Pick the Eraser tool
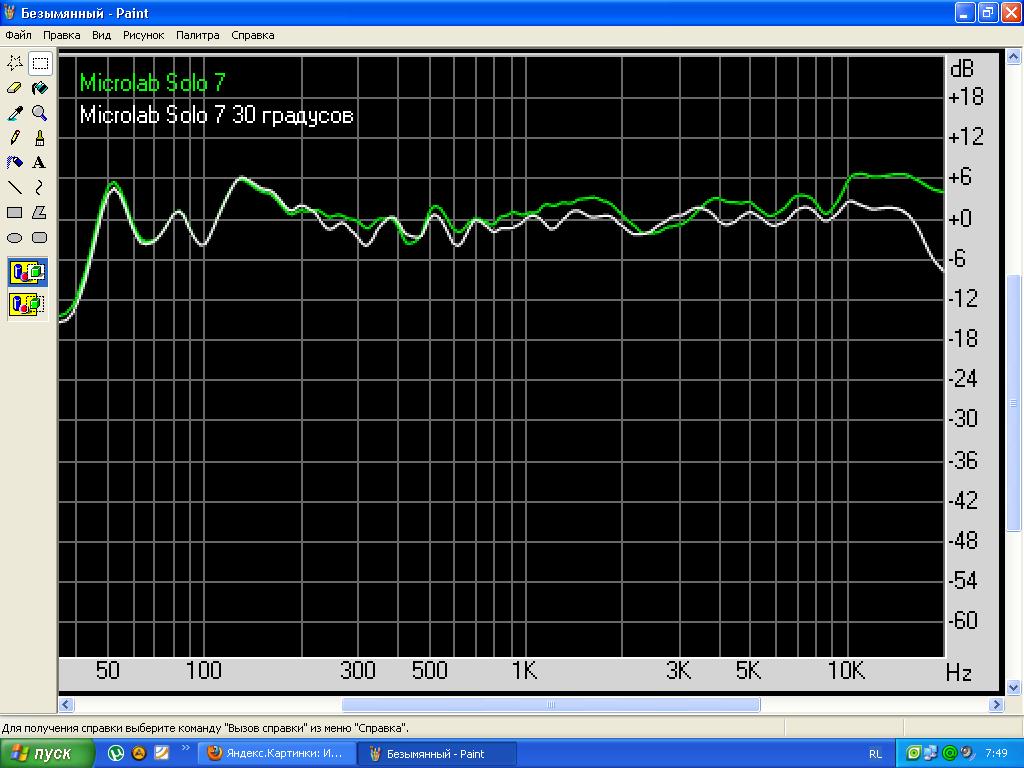The height and width of the screenshot is (768, 1024). (14, 88)
